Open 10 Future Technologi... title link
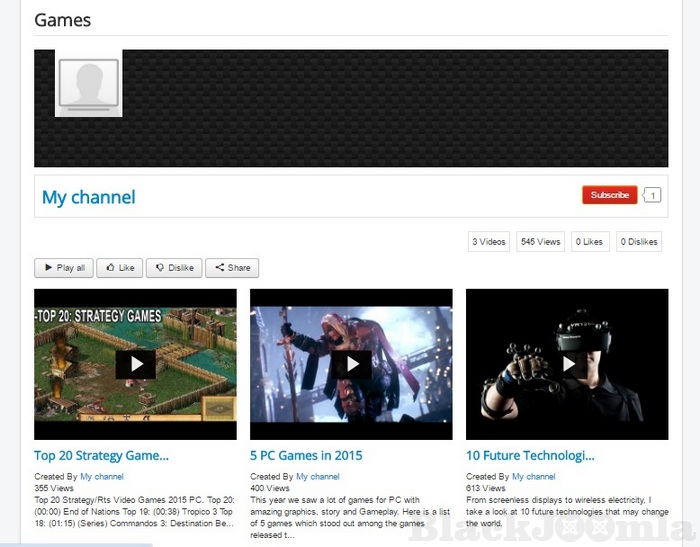Image resolution: width=700 pixels, height=547 pixels. point(530,455)
